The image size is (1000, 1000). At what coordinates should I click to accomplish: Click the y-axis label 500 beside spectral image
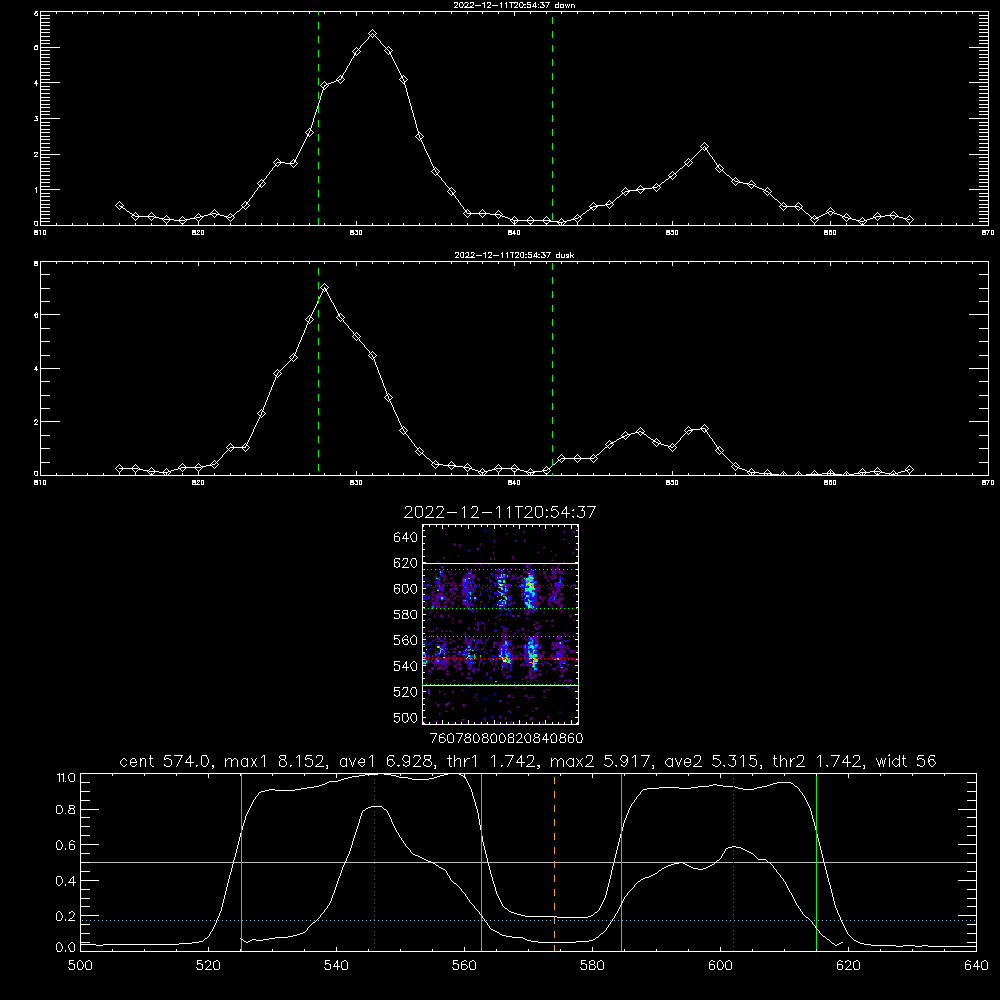406,718
